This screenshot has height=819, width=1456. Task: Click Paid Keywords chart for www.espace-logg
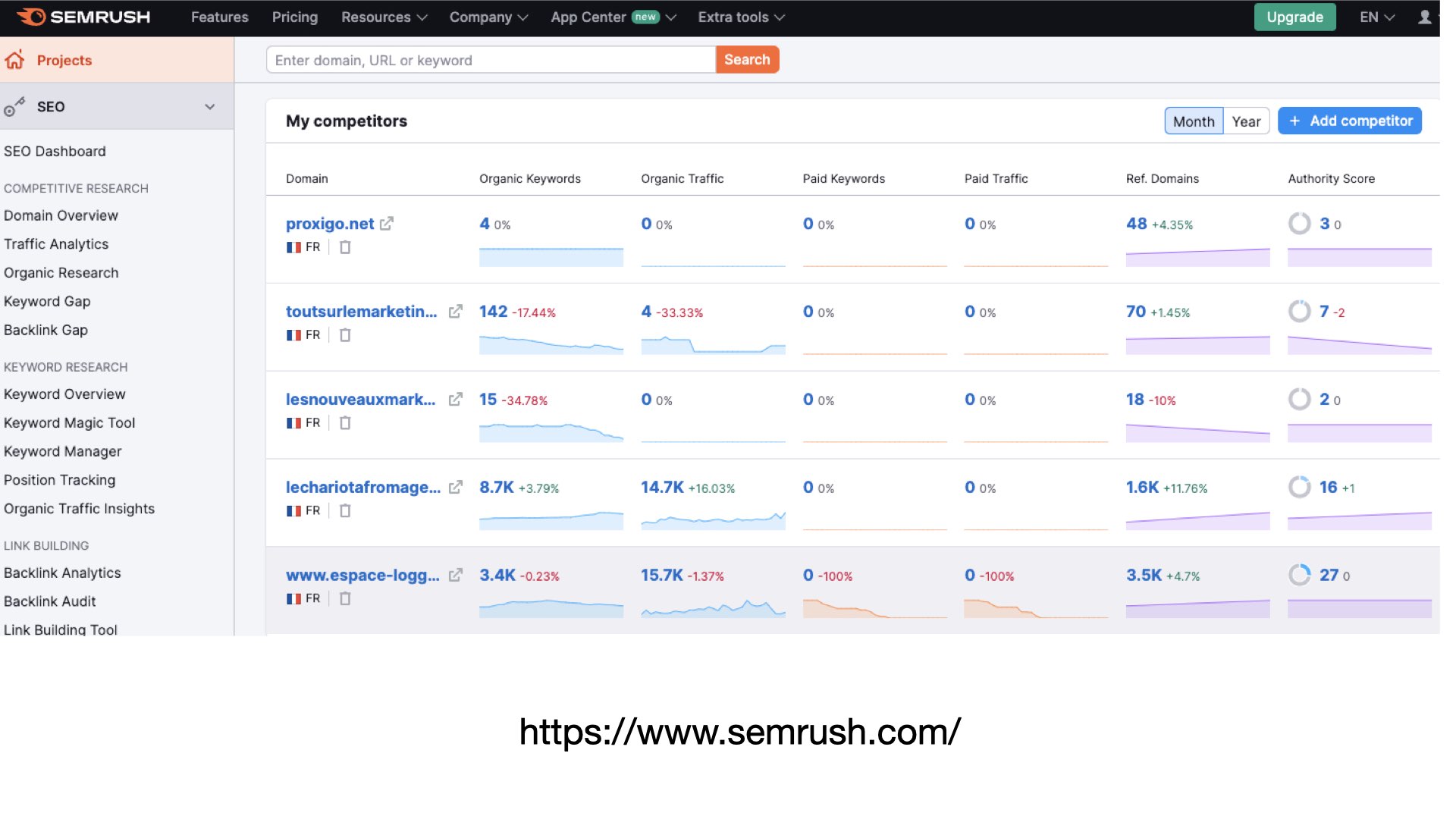874,607
